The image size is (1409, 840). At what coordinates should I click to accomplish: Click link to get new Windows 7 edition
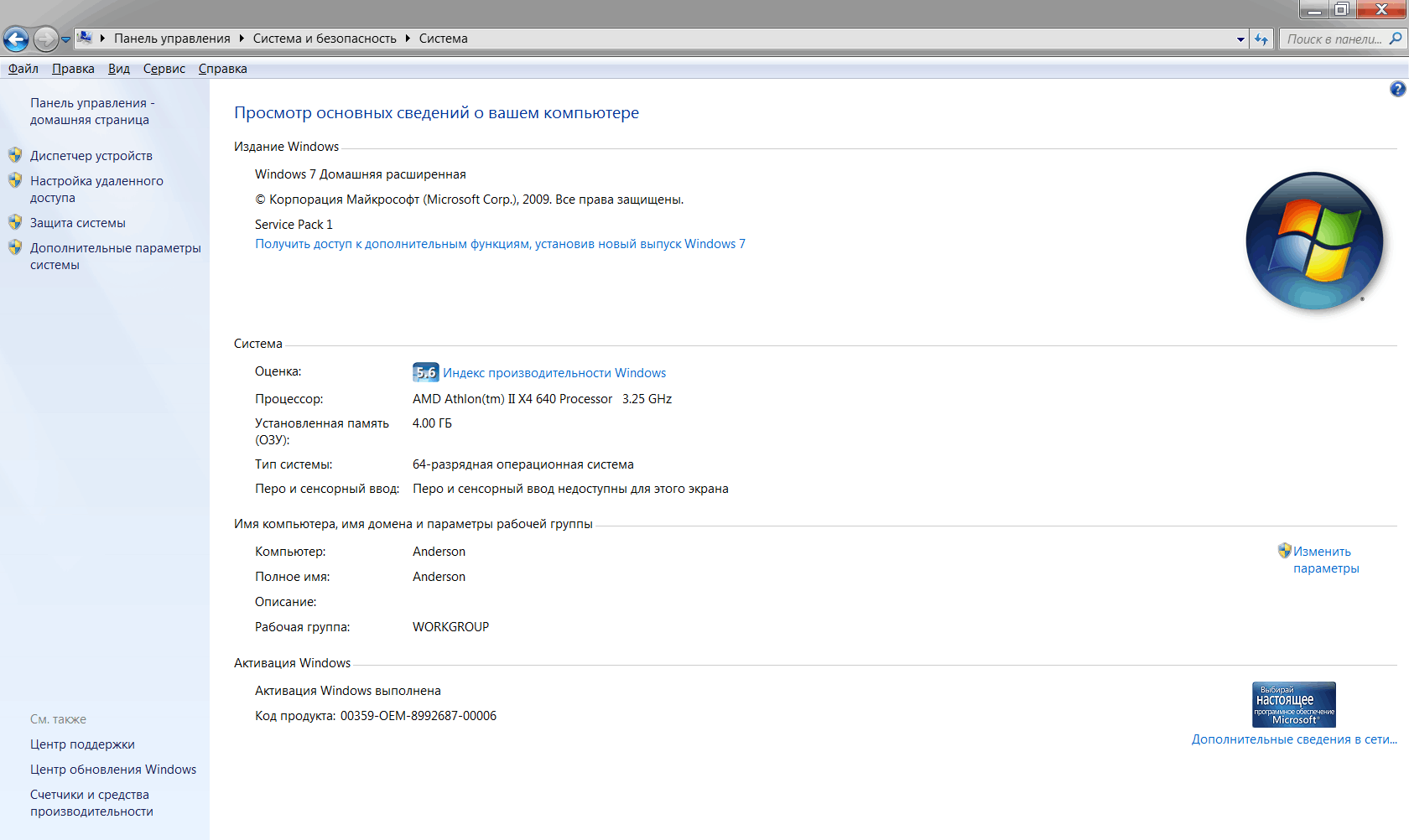pos(500,244)
